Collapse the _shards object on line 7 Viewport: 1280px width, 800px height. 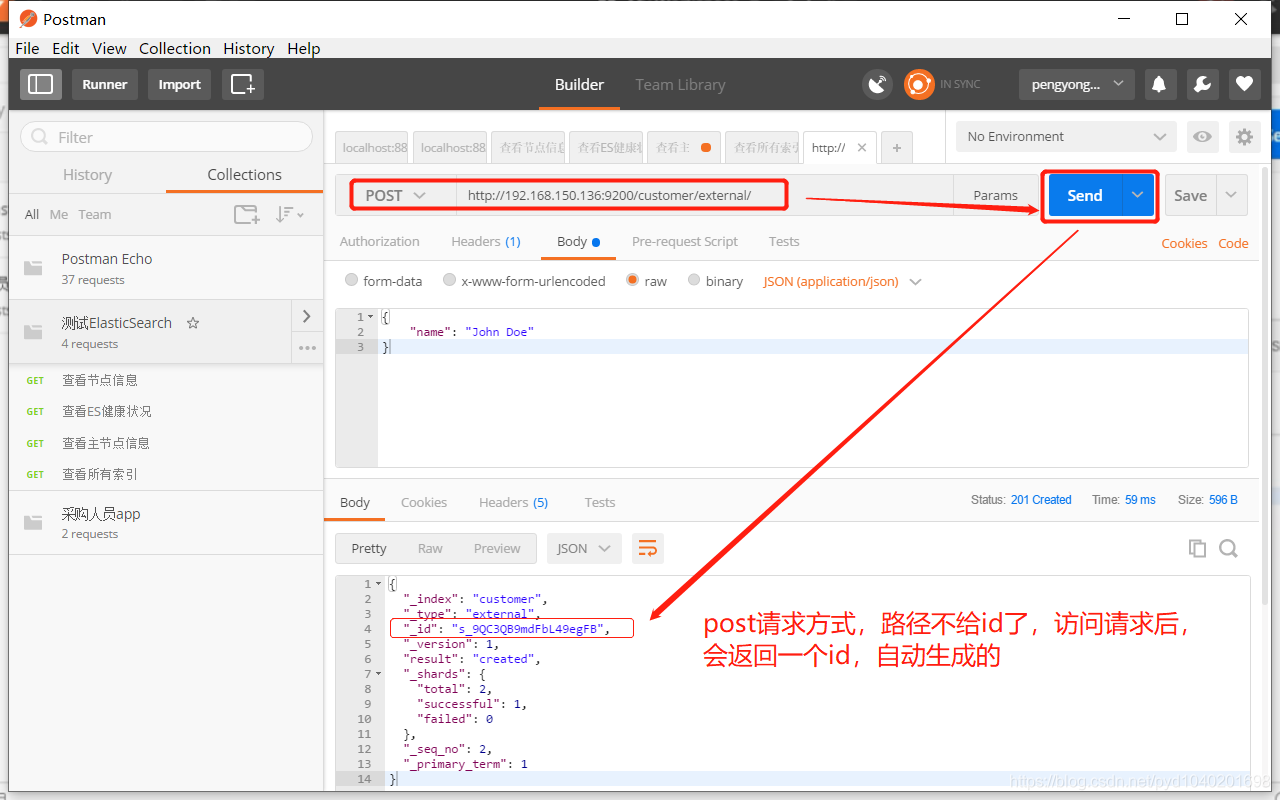click(378, 674)
